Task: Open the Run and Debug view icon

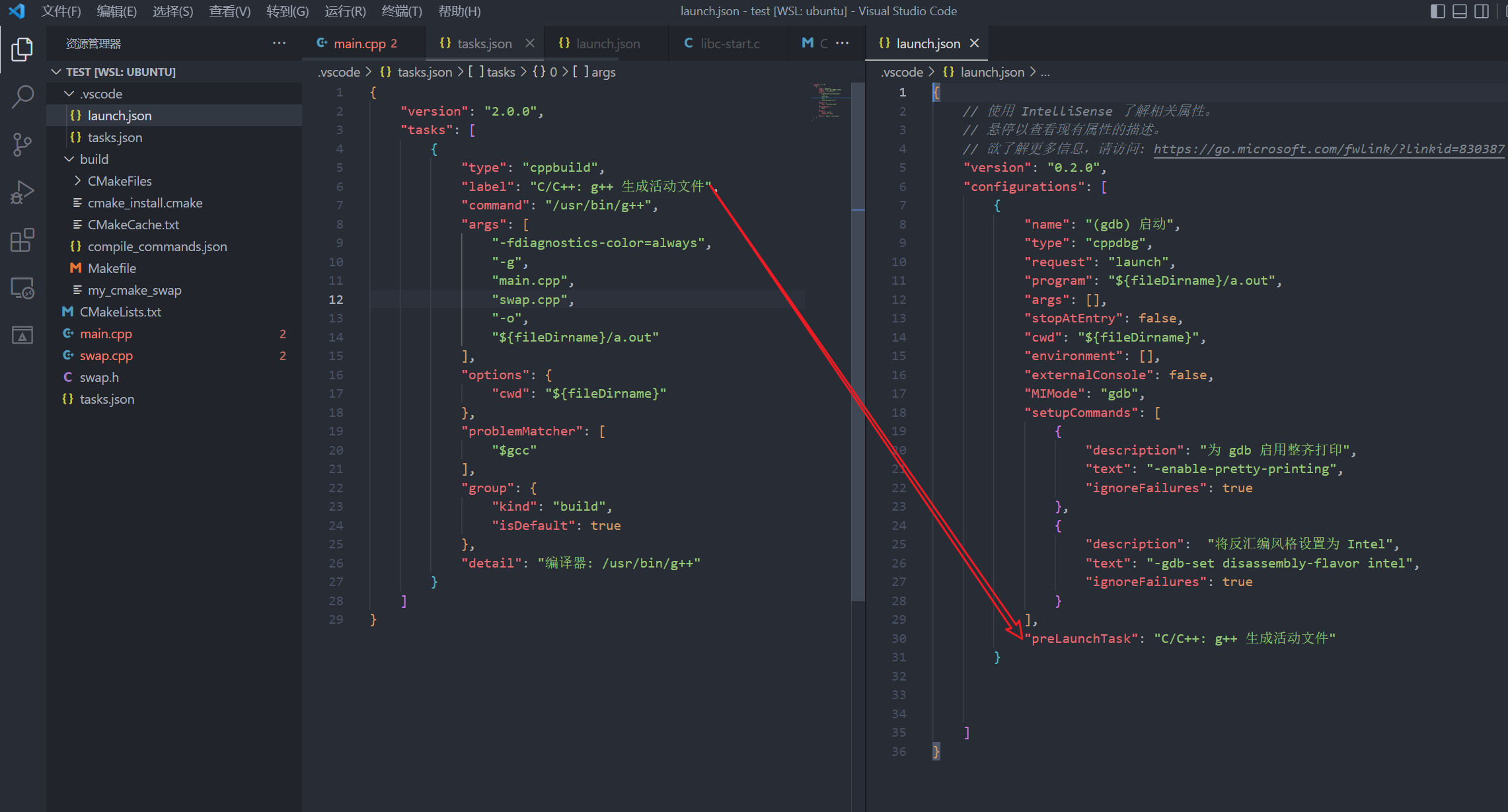Action: point(22,192)
